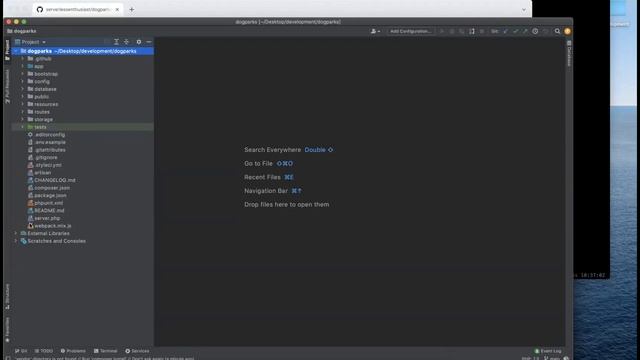Click Collapse All icon in Project panel

click(x=127, y=42)
